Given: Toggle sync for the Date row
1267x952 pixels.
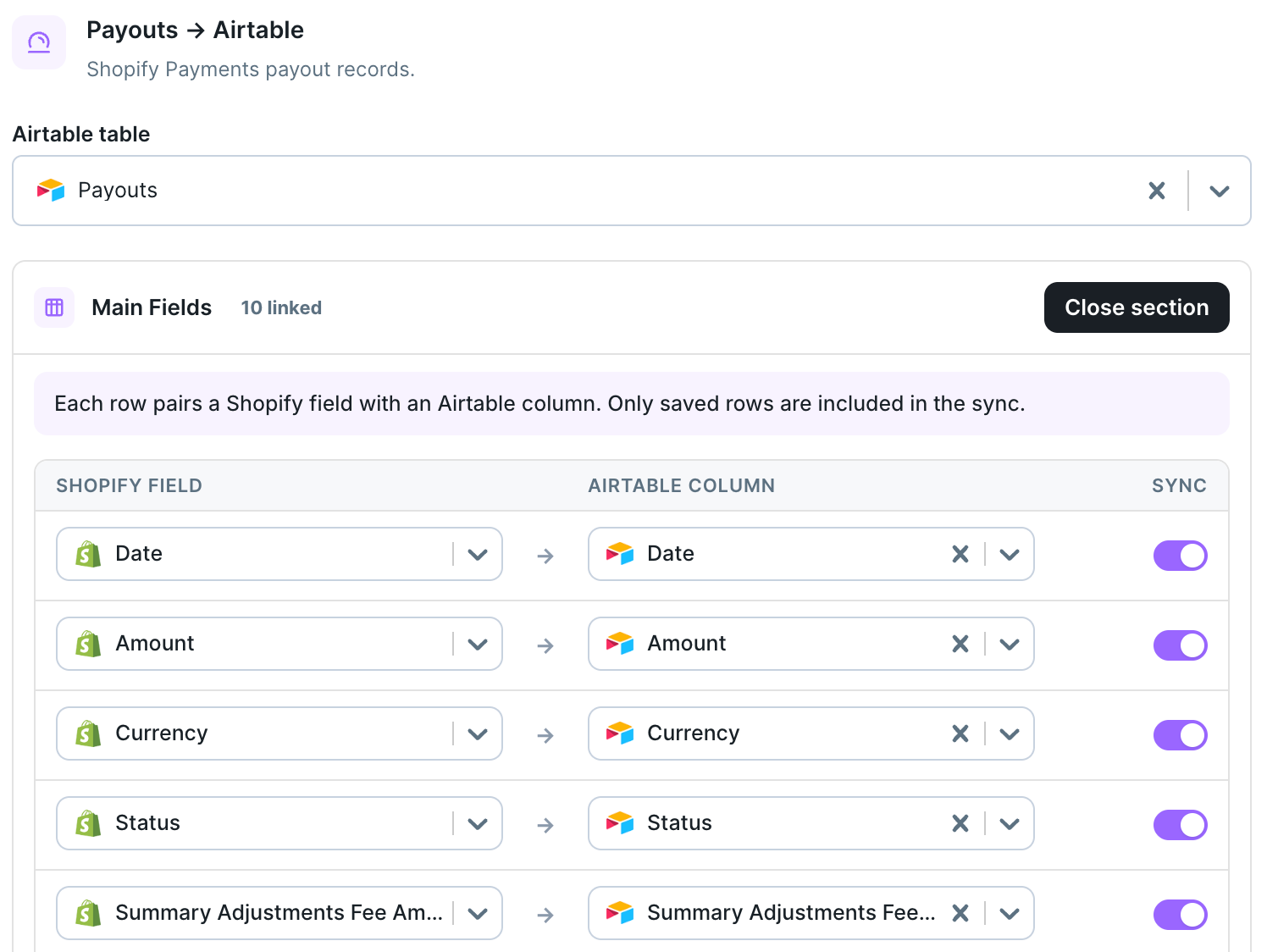Looking at the screenshot, I should click(1181, 556).
